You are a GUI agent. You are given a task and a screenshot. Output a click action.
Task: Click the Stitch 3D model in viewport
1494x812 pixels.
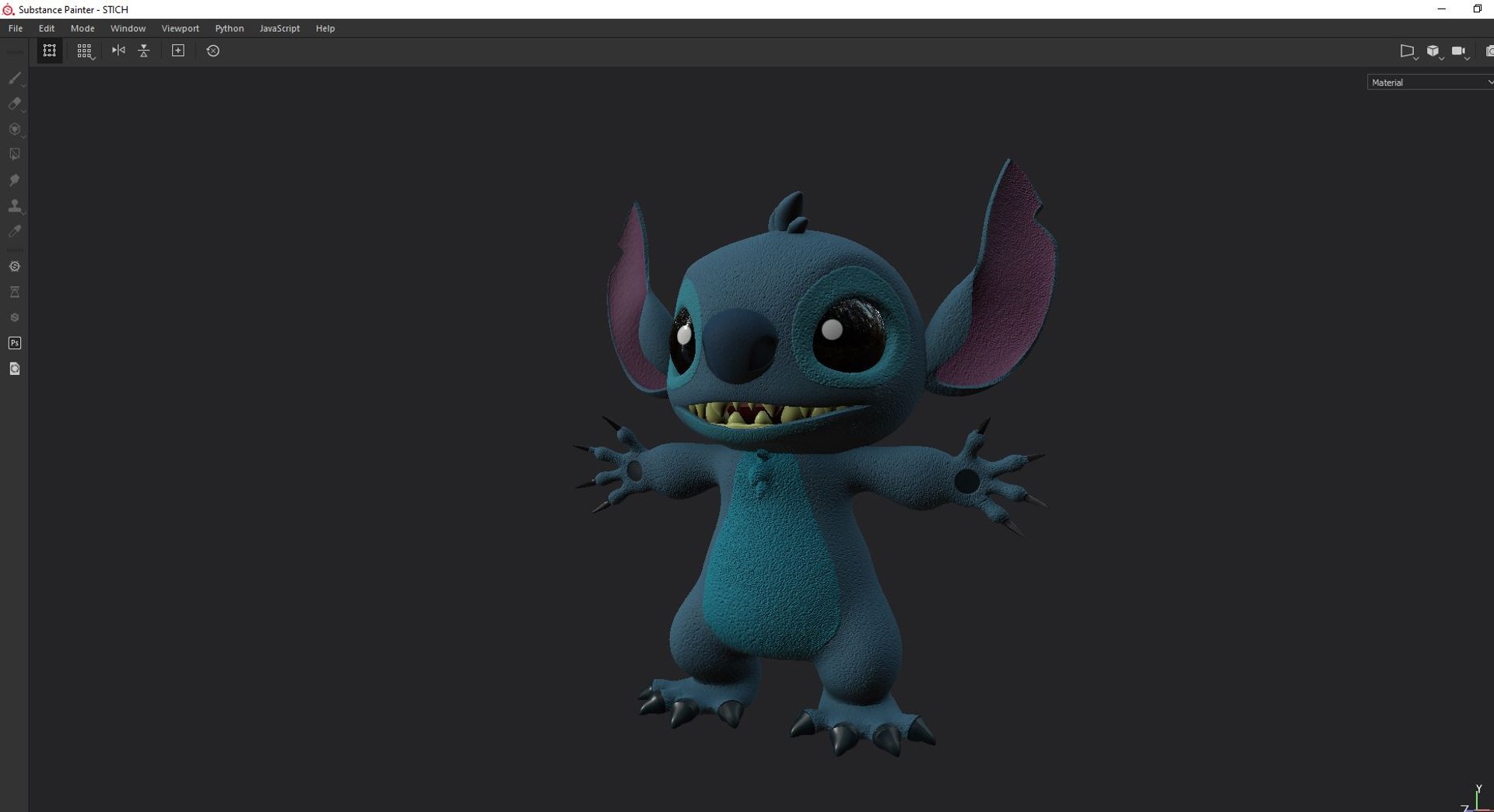(809, 457)
